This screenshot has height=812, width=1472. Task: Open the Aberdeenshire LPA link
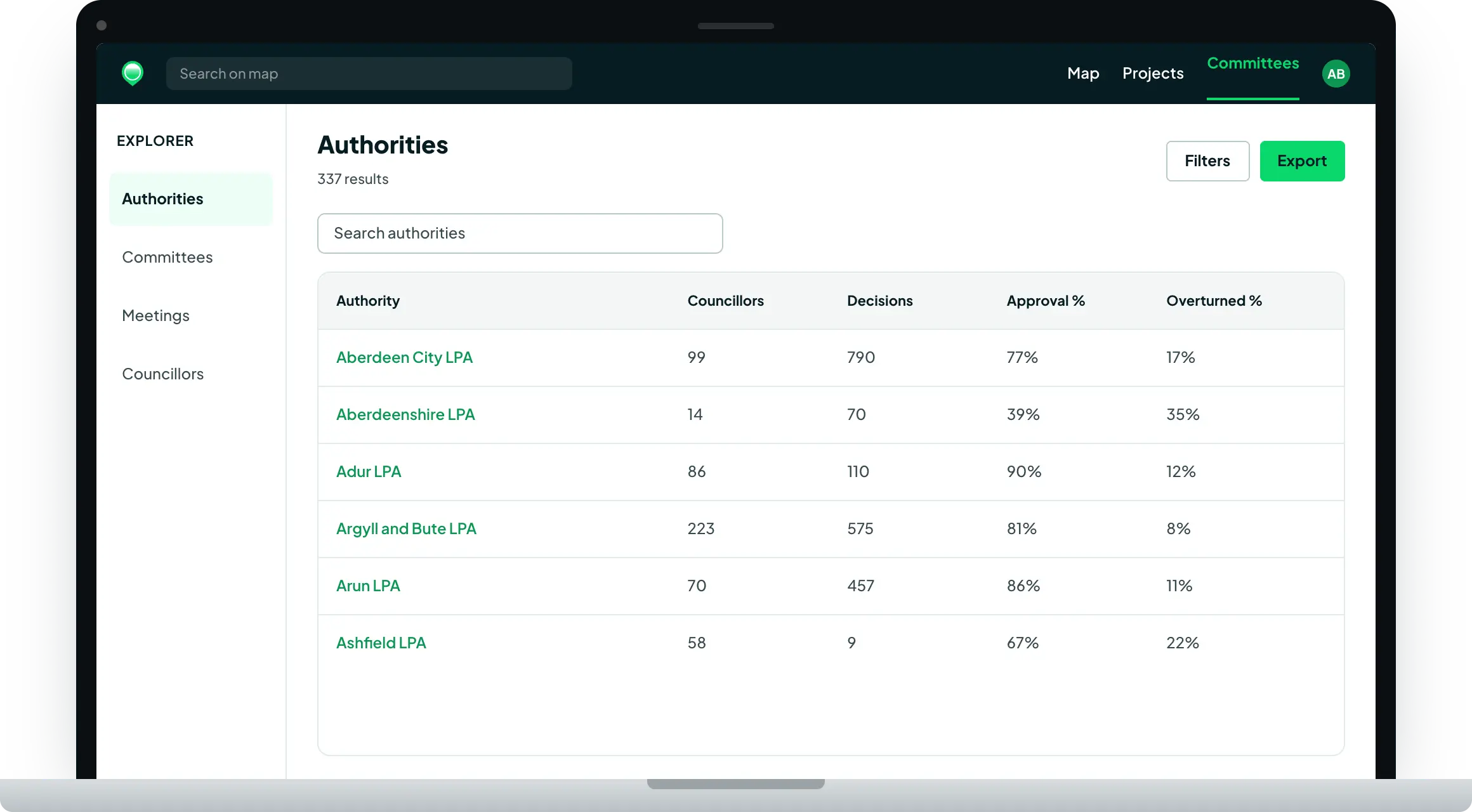[x=405, y=415]
